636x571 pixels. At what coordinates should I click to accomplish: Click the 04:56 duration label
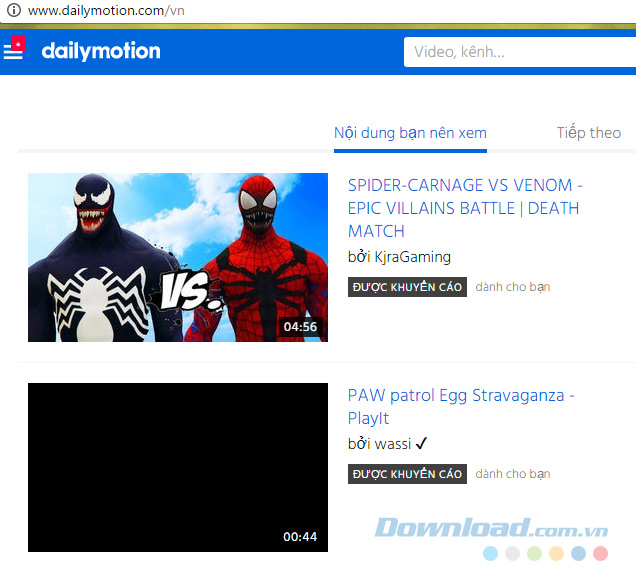[x=300, y=327]
